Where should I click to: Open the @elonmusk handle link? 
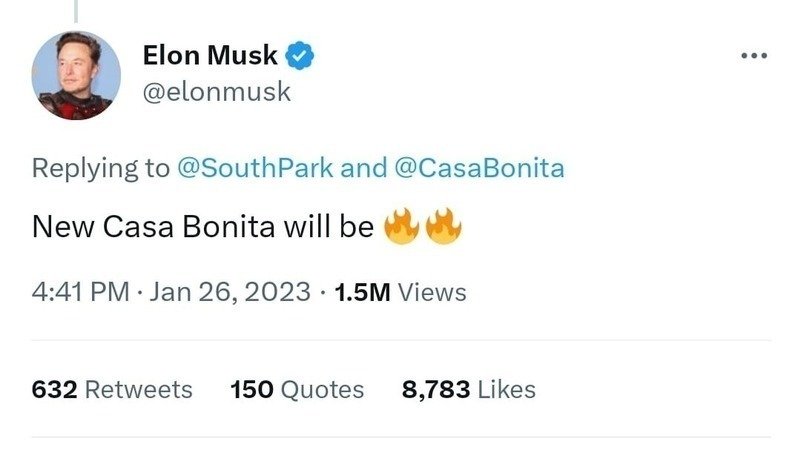tap(216, 92)
